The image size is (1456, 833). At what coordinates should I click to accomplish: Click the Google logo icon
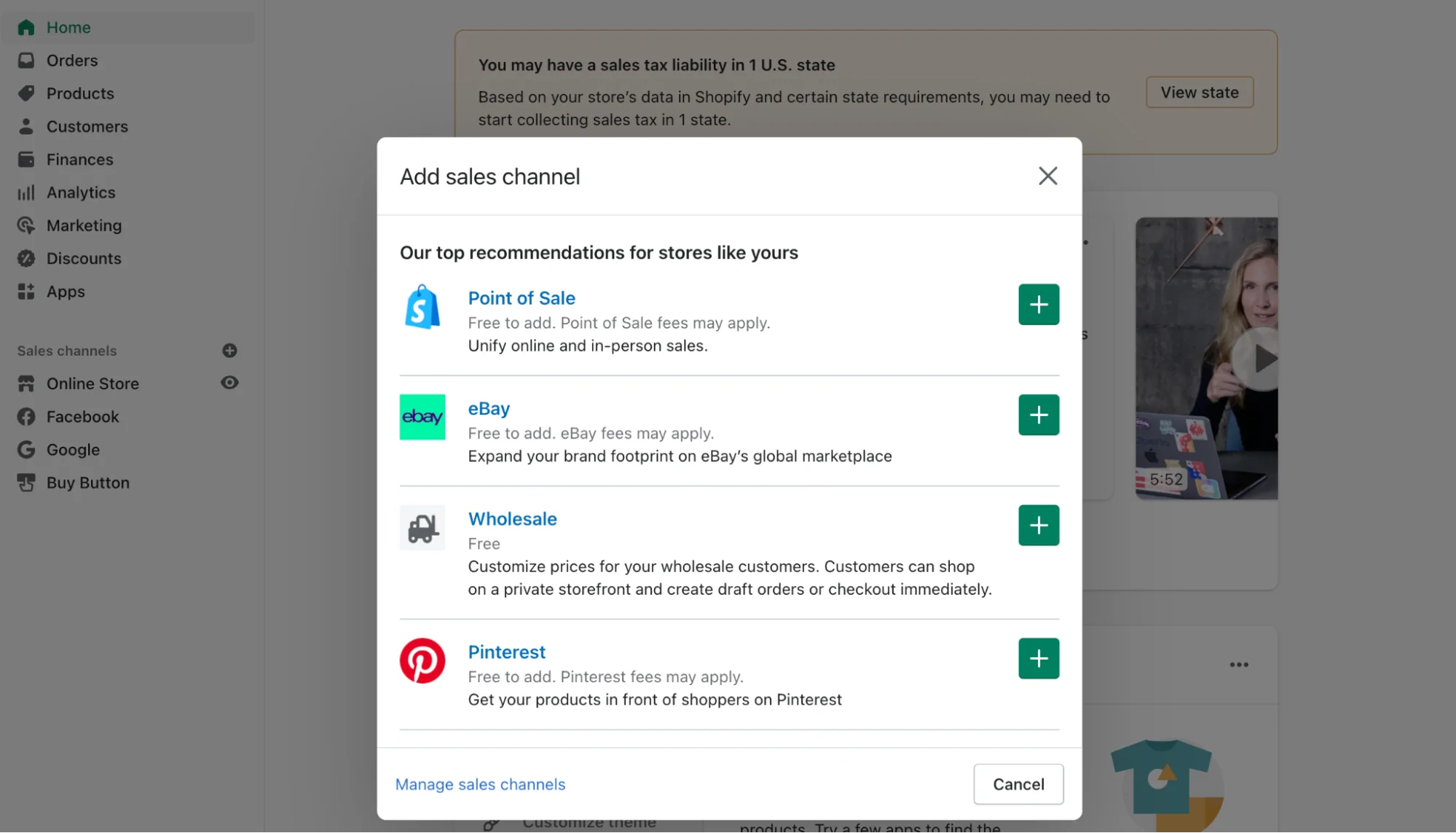[x=26, y=450]
